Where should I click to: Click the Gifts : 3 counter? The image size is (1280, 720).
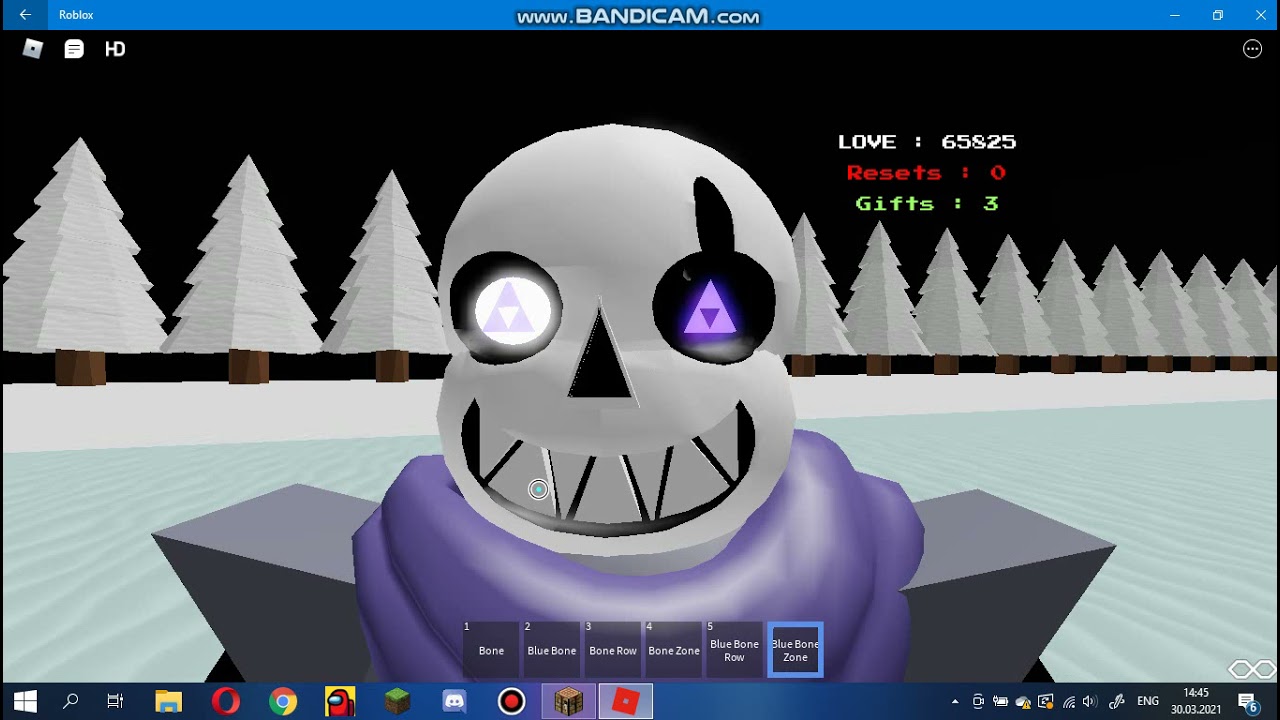[x=927, y=203]
